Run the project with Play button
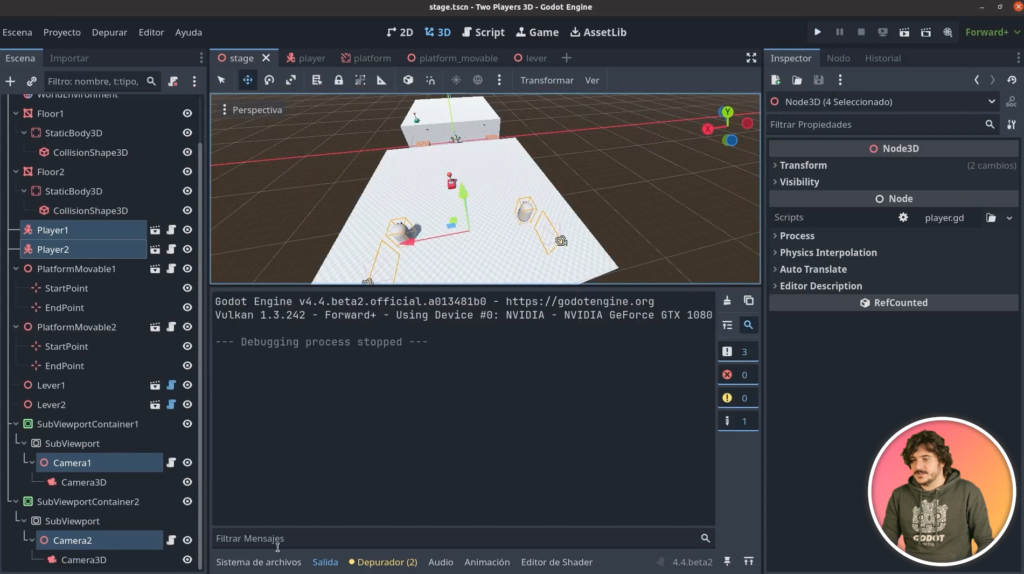Image resolution: width=1024 pixels, height=574 pixels. click(818, 32)
